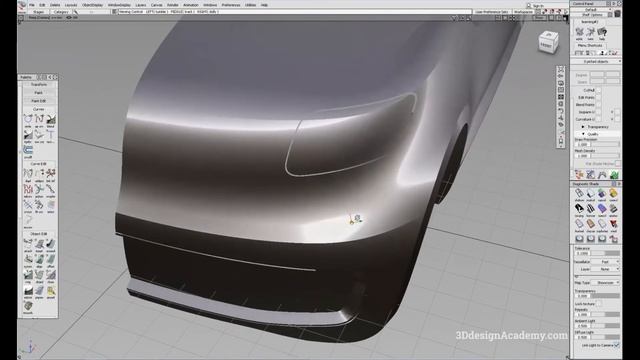This screenshot has height=360, width=640.
Task: Toggle the Isoparm U checkbox
Action: pyautogui.click(x=598, y=112)
